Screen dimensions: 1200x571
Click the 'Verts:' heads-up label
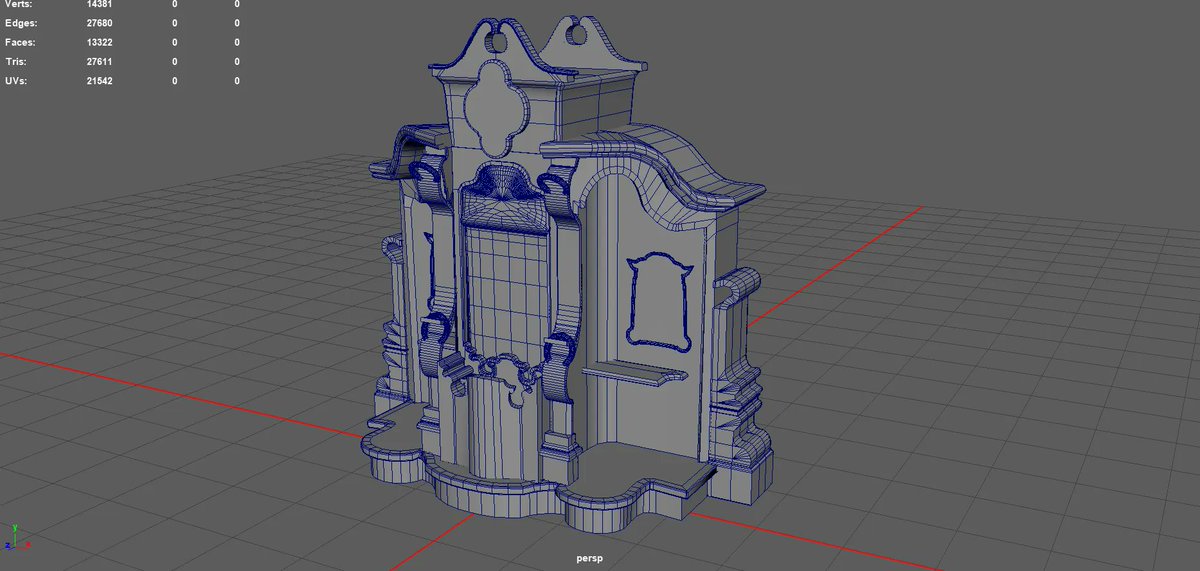19,5
